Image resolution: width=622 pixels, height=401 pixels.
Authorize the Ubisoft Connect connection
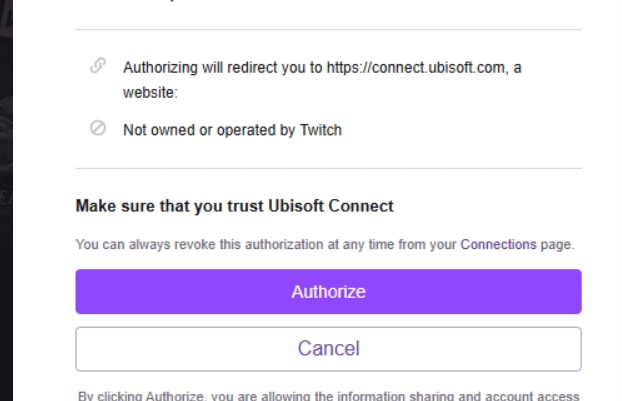coord(328,292)
